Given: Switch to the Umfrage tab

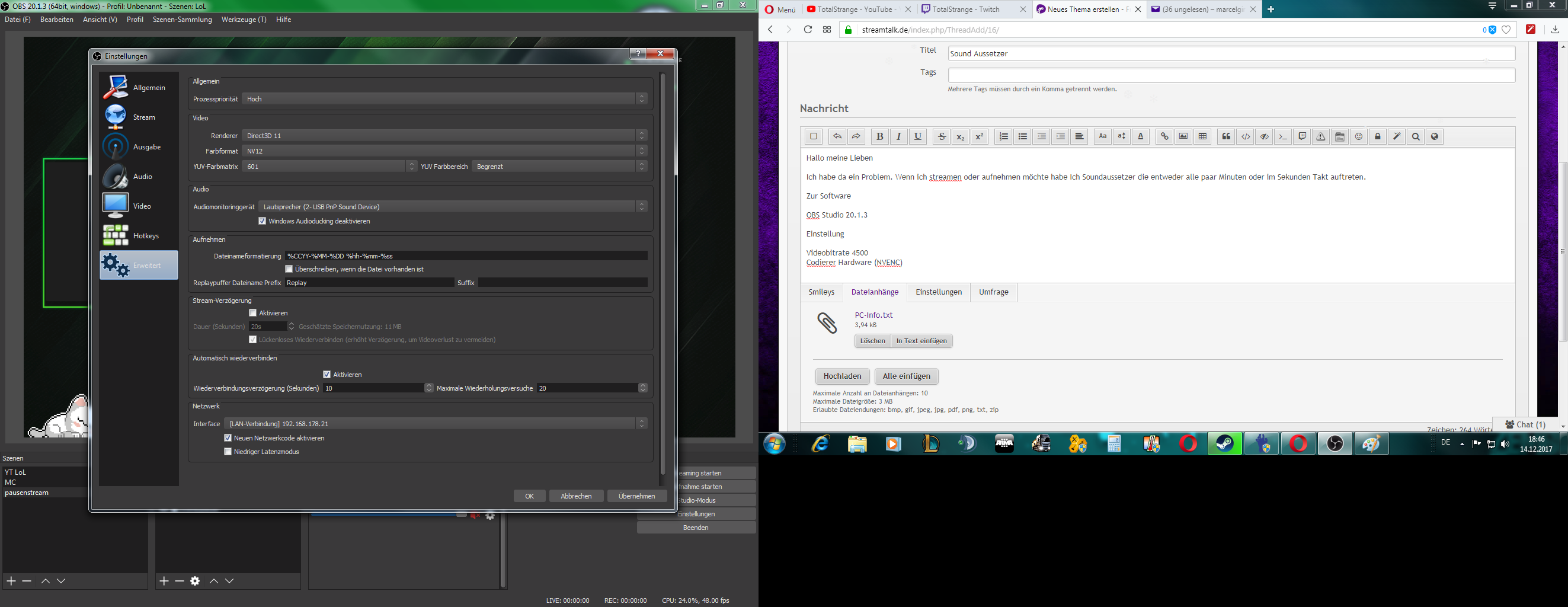Looking at the screenshot, I should (x=993, y=292).
